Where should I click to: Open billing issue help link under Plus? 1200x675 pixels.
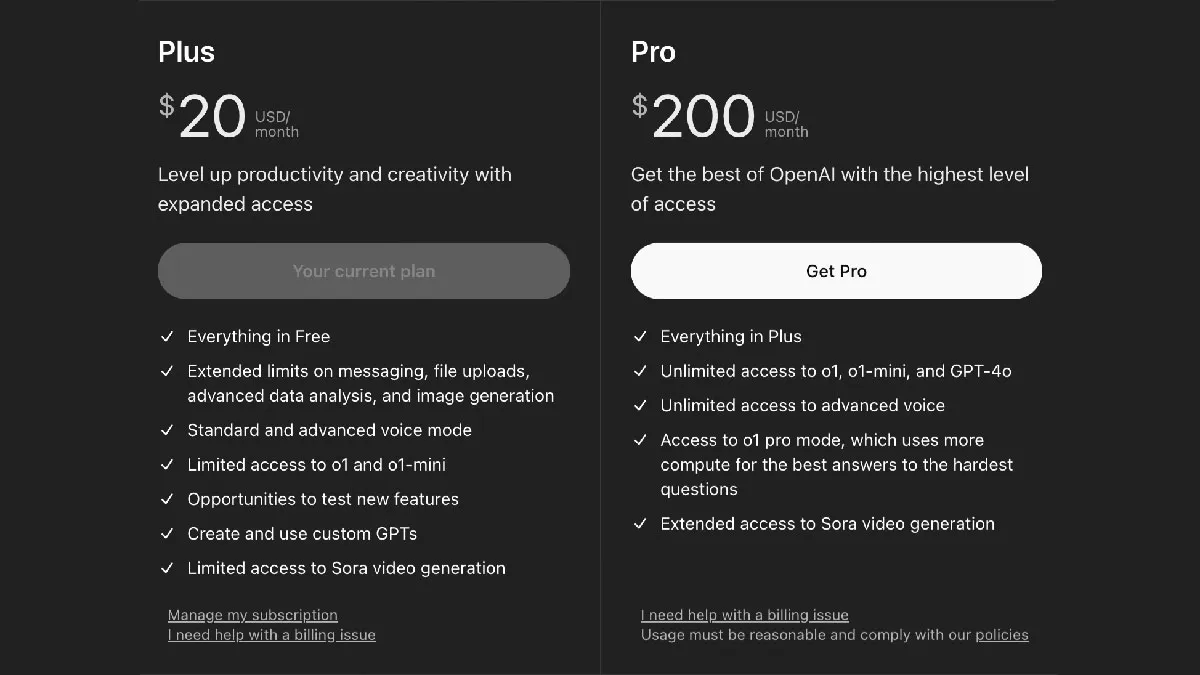tap(272, 635)
